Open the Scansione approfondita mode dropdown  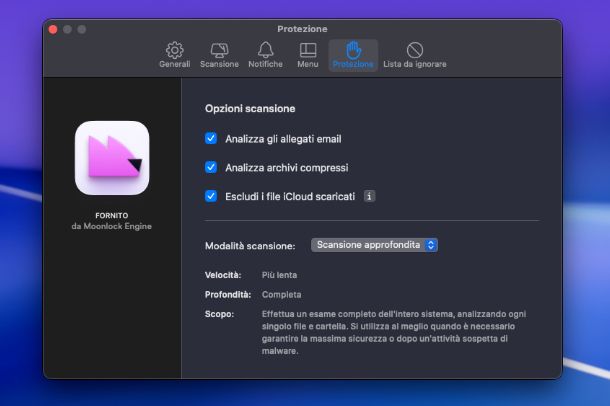click(374, 245)
